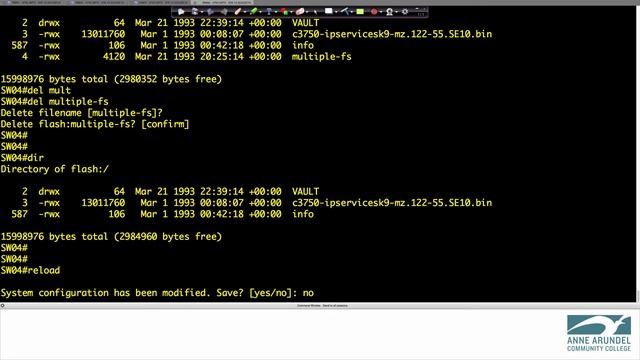Click the 'SW04#dir' command line
The width and height of the screenshot is (640, 360).
[x=22, y=158]
